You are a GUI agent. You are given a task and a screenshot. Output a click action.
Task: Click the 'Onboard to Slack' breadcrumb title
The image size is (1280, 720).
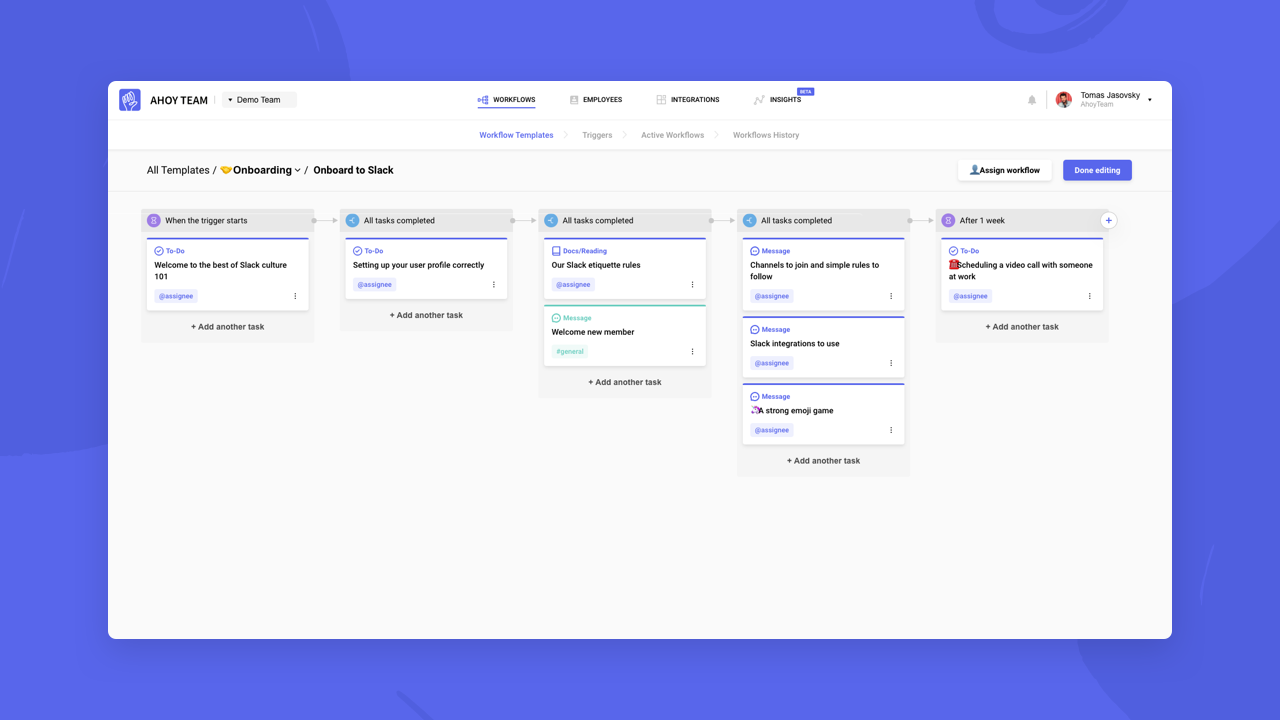353,170
